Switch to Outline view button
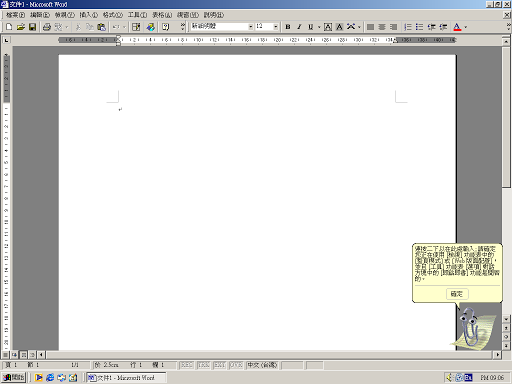 point(32,355)
